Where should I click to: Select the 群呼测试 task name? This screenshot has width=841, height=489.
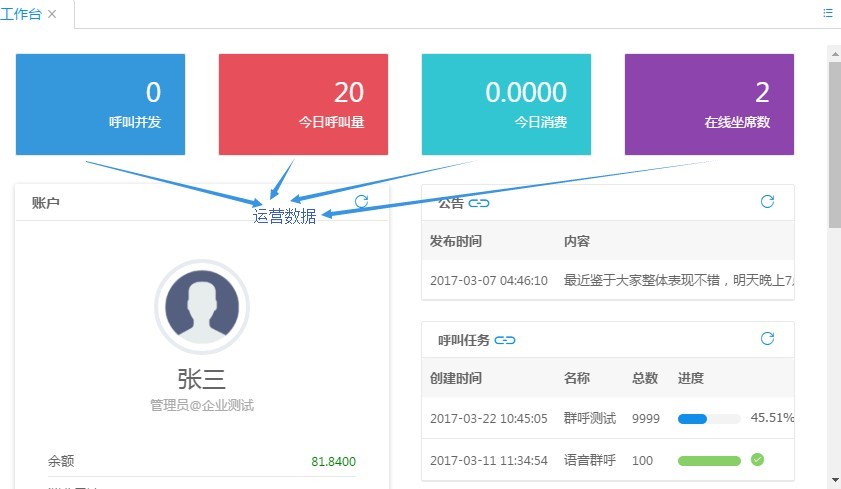pos(589,418)
